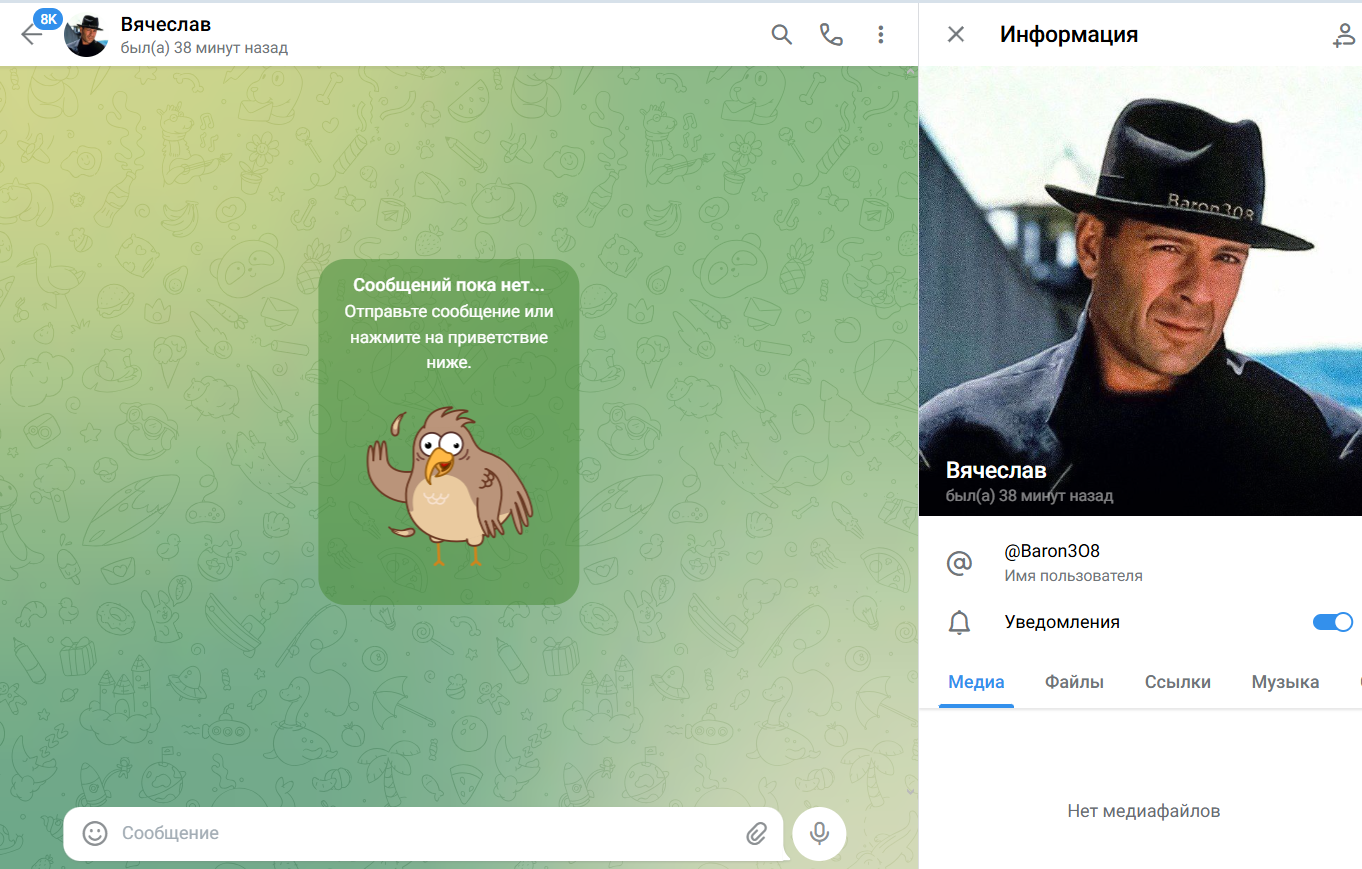This screenshot has height=869, width=1362.
Task: Toggle the Уведомления switch off
Action: (x=1332, y=622)
